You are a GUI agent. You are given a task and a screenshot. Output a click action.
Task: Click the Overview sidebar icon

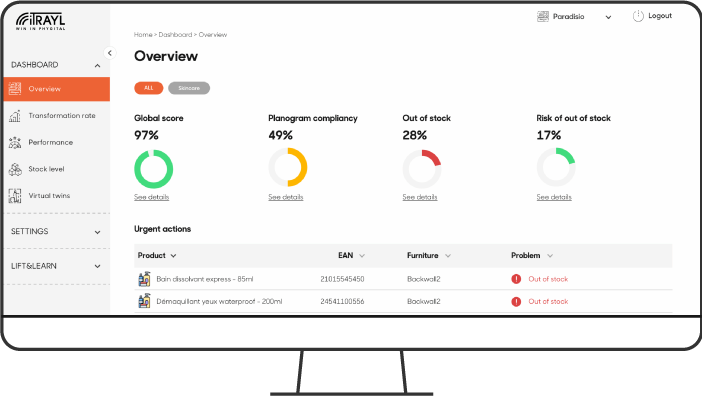[15, 89]
